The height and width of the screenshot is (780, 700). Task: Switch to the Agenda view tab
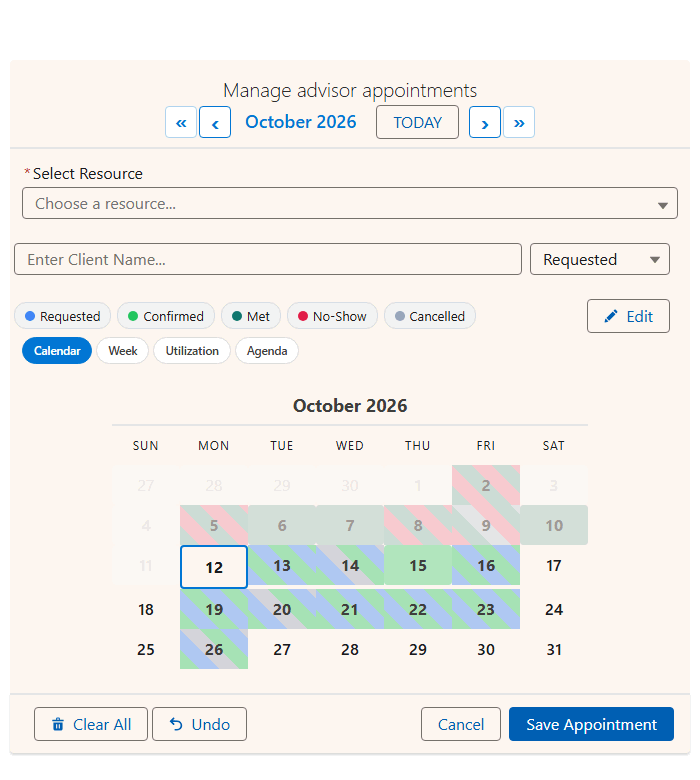pyautogui.click(x=267, y=351)
